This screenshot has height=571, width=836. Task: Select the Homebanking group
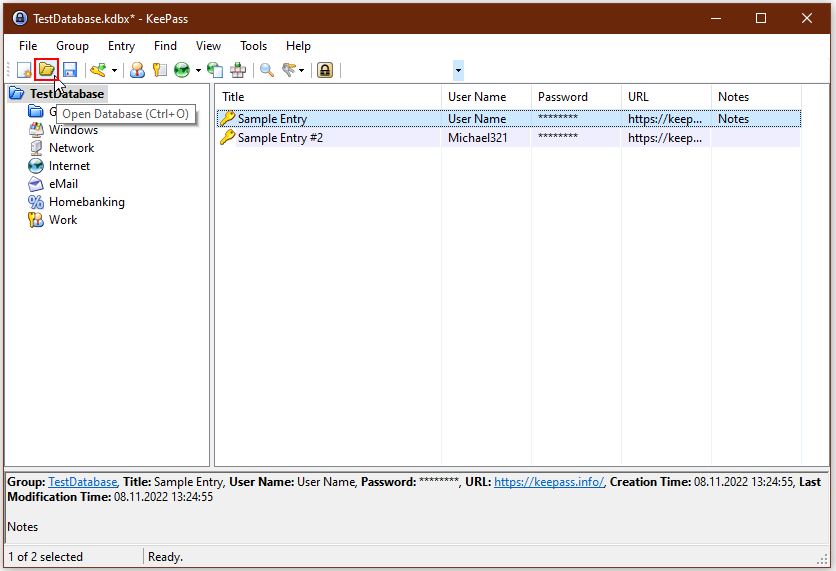click(x=87, y=202)
